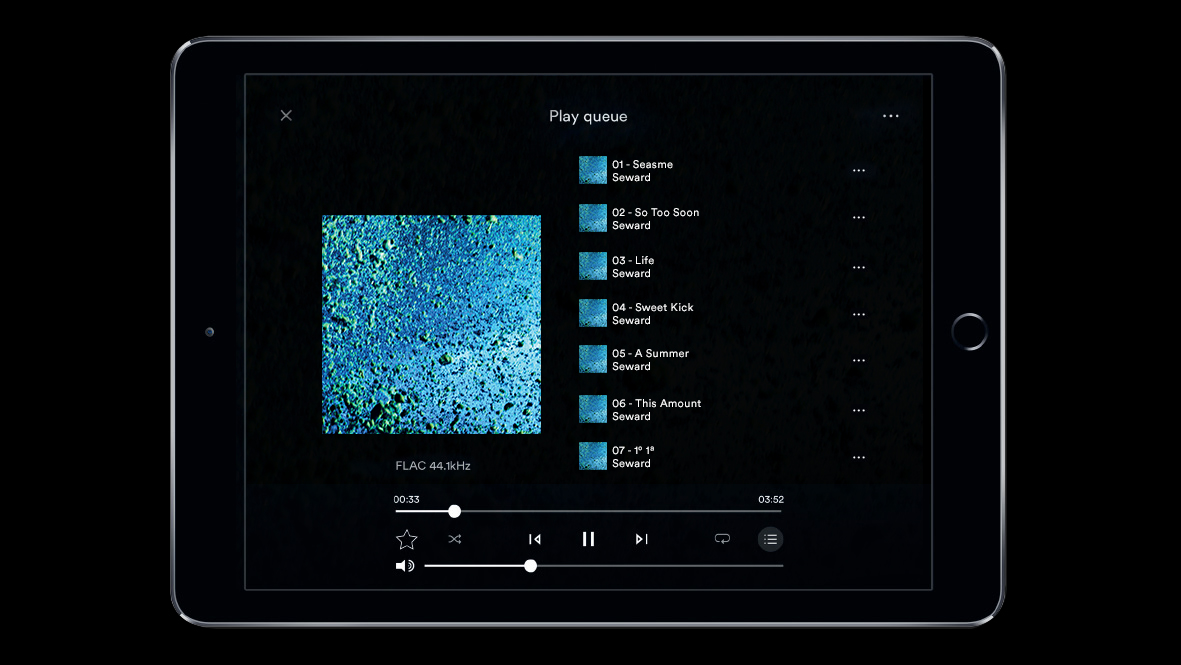Image resolution: width=1181 pixels, height=665 pixels.
Task: Open options for the track Seasme
Action: 858,170
